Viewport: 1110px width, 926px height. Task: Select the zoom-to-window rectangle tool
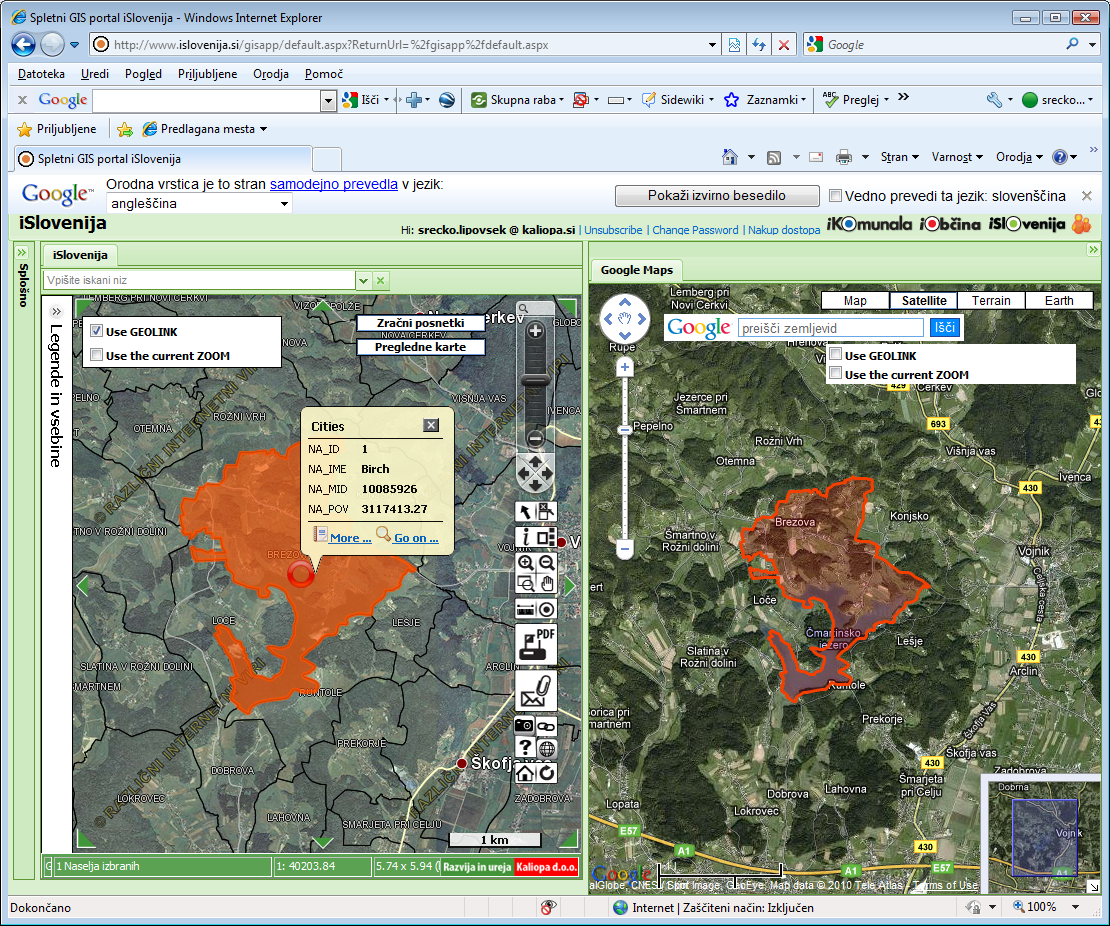click(x=525, y=584)
